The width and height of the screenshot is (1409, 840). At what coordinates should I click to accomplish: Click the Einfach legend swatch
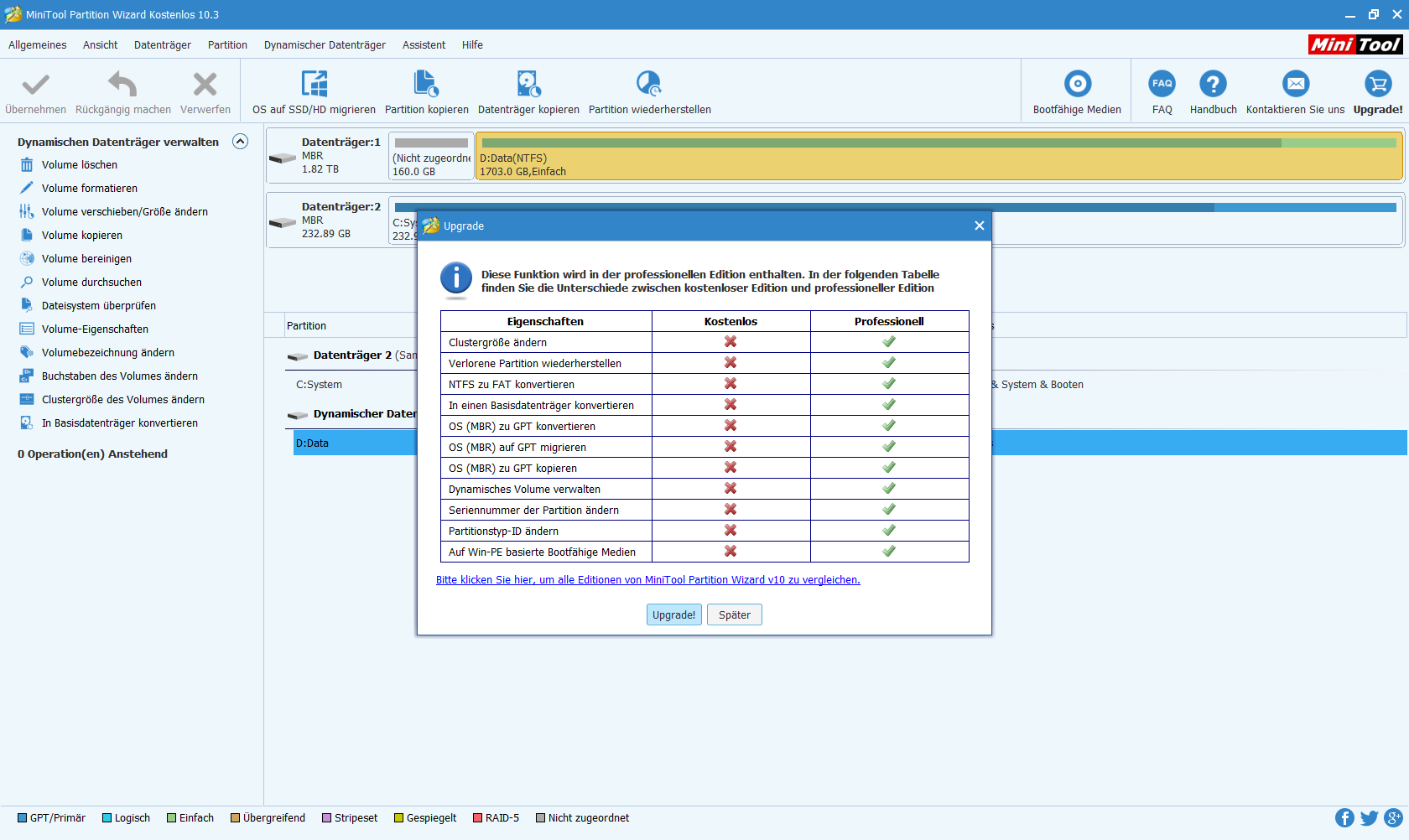(172, 818)
